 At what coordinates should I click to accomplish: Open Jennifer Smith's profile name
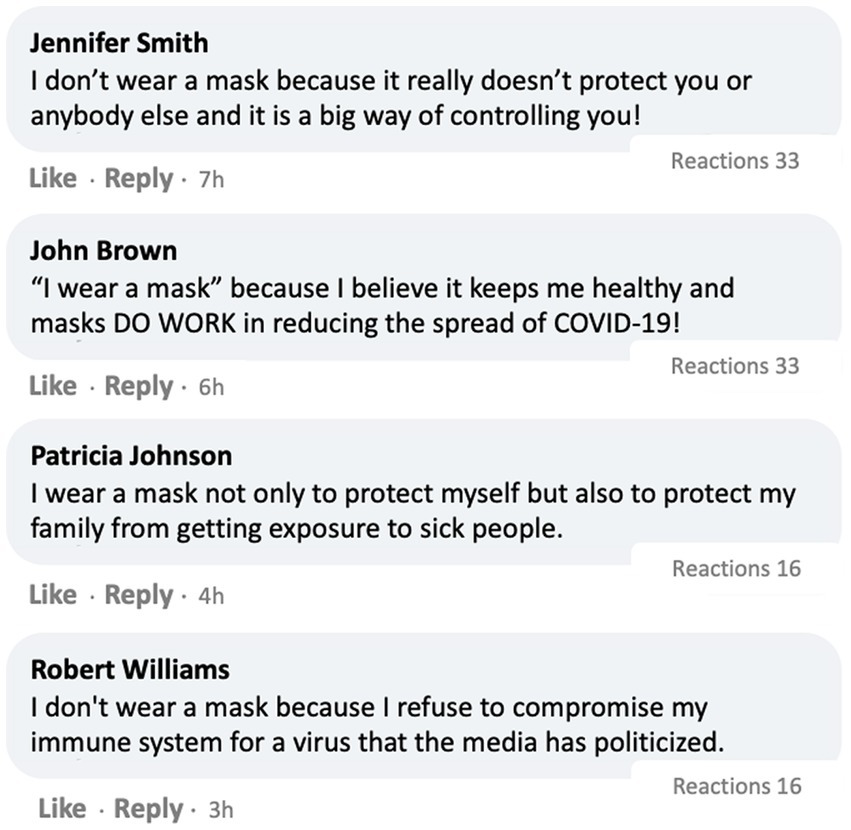pyautogui.click(x=119, y=43)
